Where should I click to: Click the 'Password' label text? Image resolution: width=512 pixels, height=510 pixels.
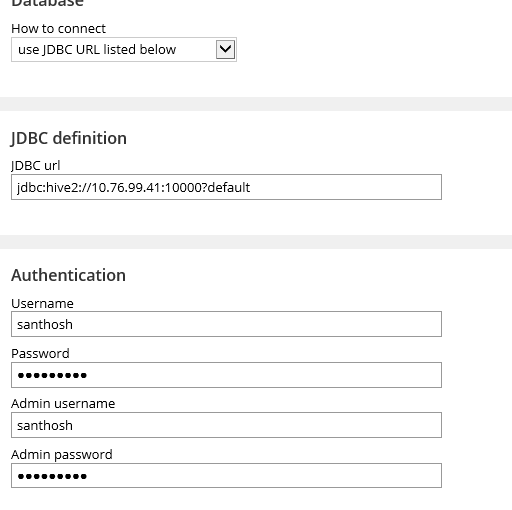click(x=40, y=354)
